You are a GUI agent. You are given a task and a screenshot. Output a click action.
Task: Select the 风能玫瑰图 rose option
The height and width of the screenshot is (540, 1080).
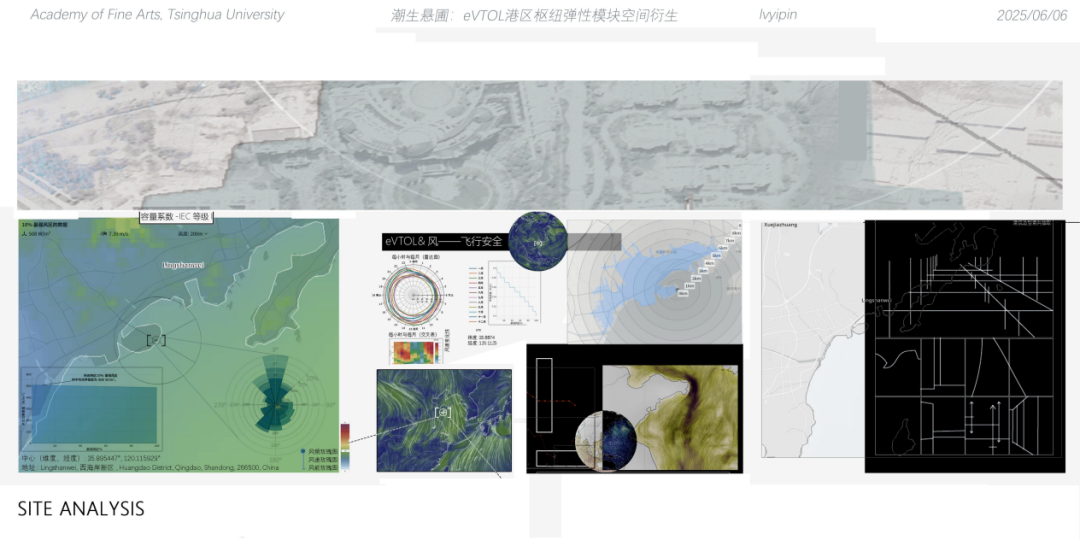(x=322, y=467)
